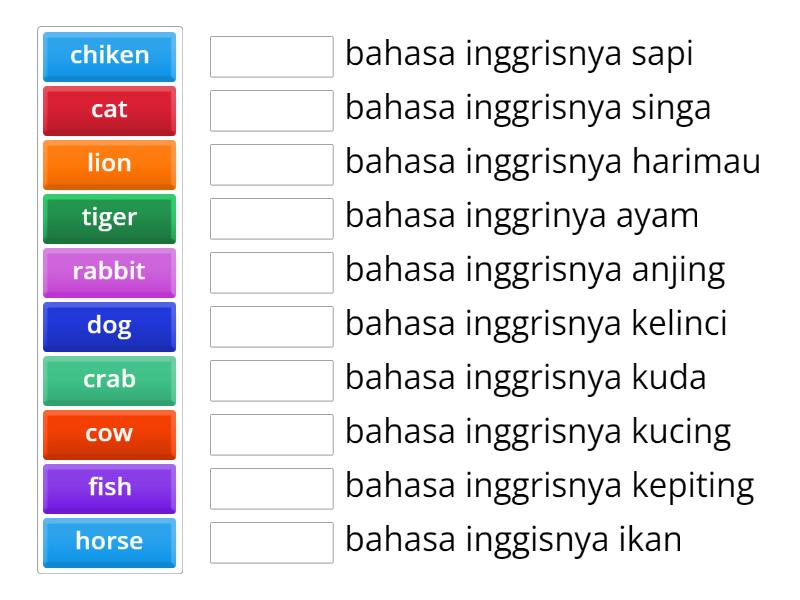
Task: Select the 'chiken' word tile
Action: pos(108,57)
